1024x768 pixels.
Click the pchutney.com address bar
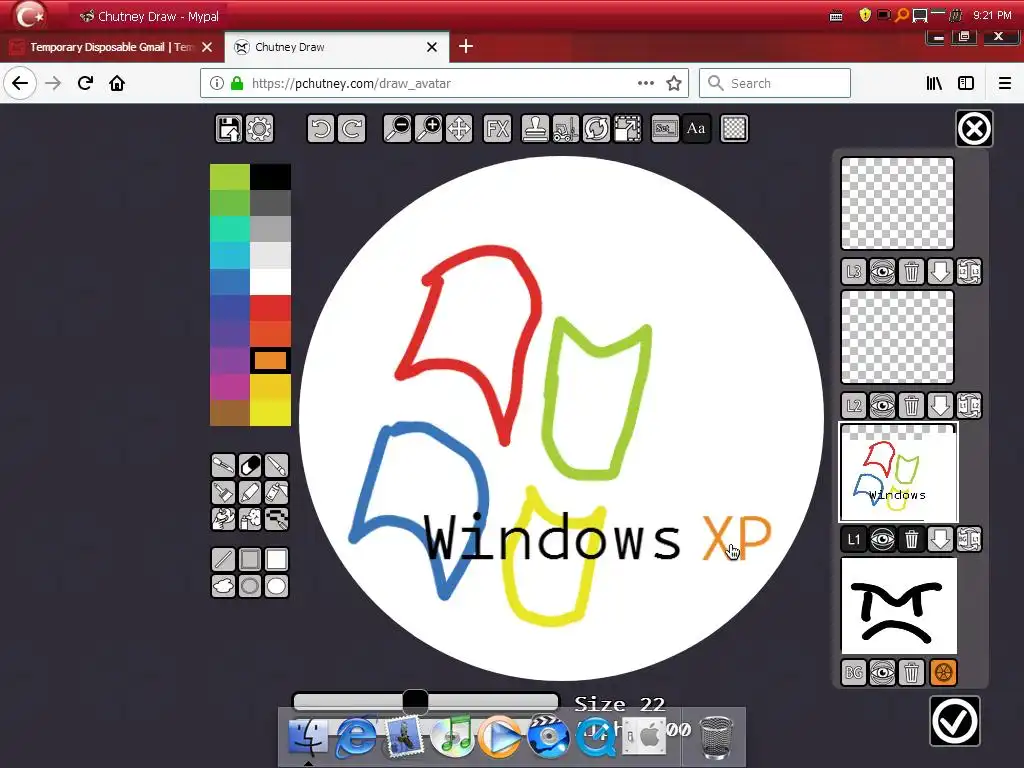(444, 84)
